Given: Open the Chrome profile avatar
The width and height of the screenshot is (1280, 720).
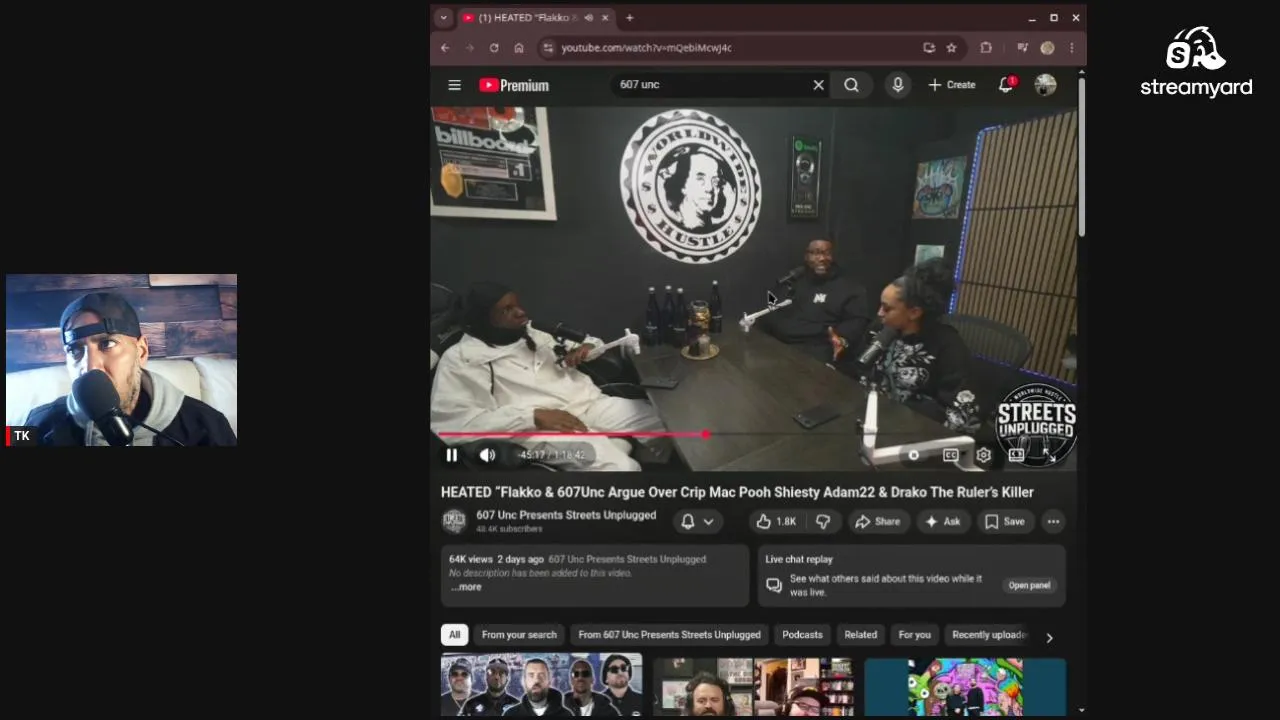Looking at the screenshot, I should click(1047, 48).
